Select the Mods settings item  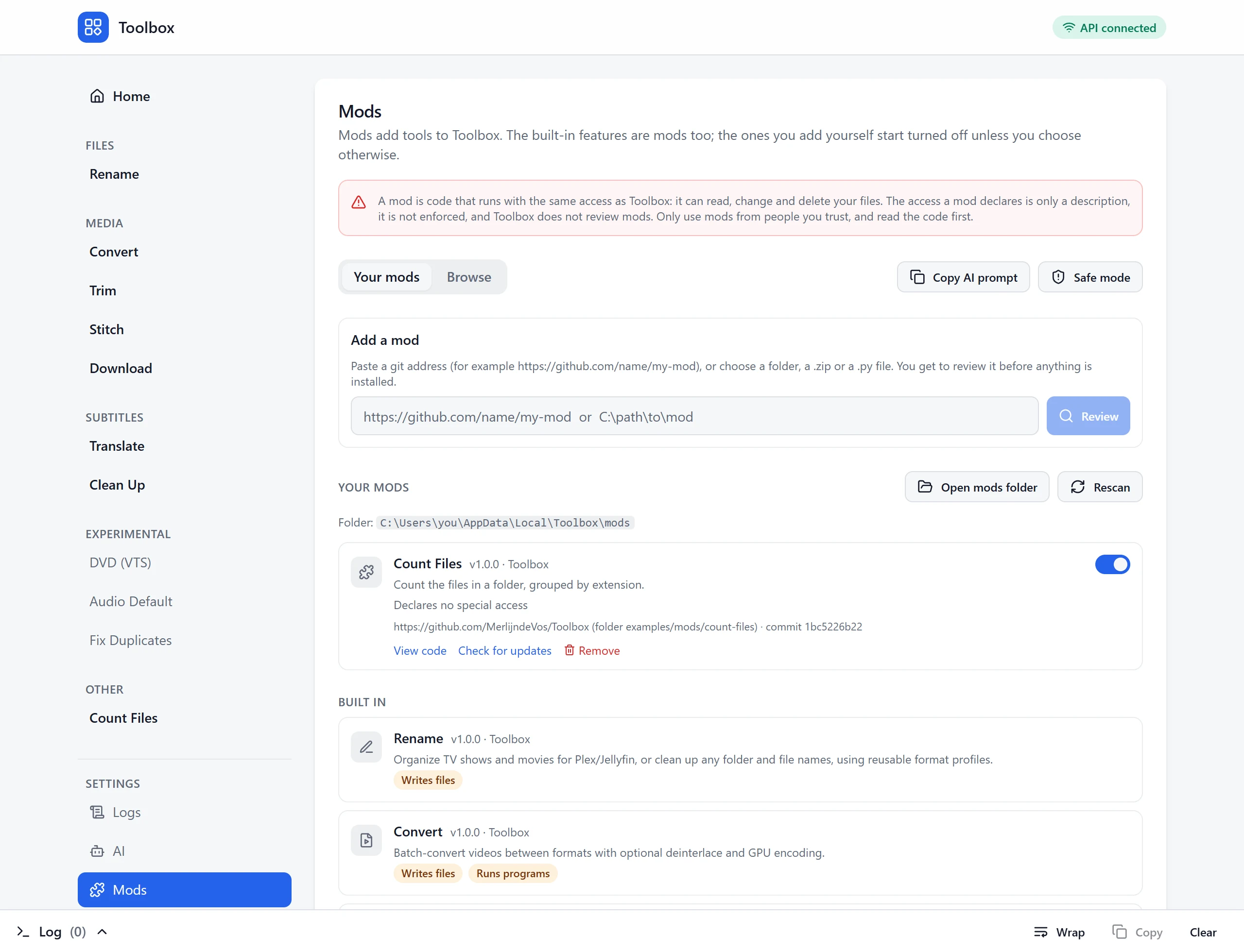(184, 890)
